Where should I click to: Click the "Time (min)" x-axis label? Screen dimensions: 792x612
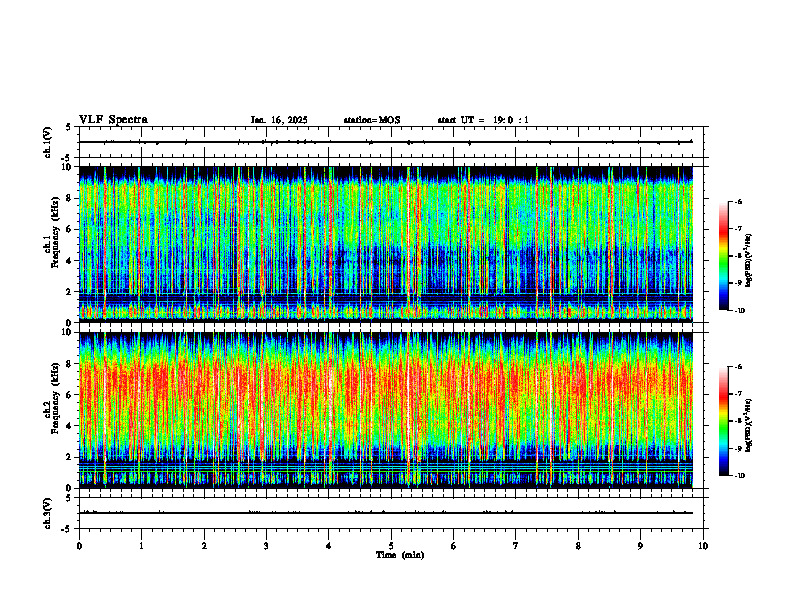click(400, 555)
